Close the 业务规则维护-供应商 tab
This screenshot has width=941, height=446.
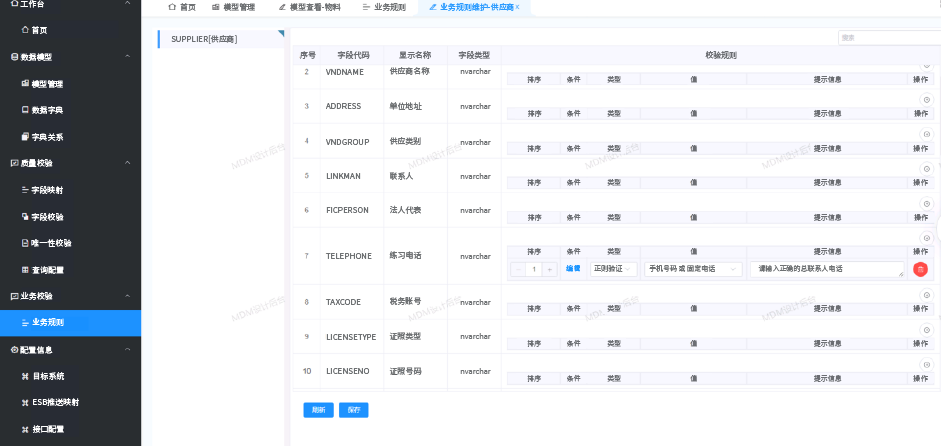click(517, 7)
